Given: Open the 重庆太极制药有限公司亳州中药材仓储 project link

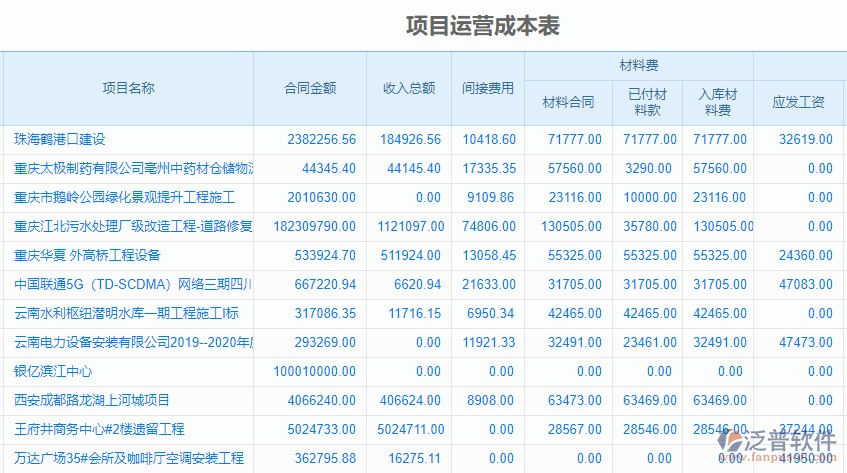Looking at the screenshot, I should pyautogui.click(x=133, y=168).
